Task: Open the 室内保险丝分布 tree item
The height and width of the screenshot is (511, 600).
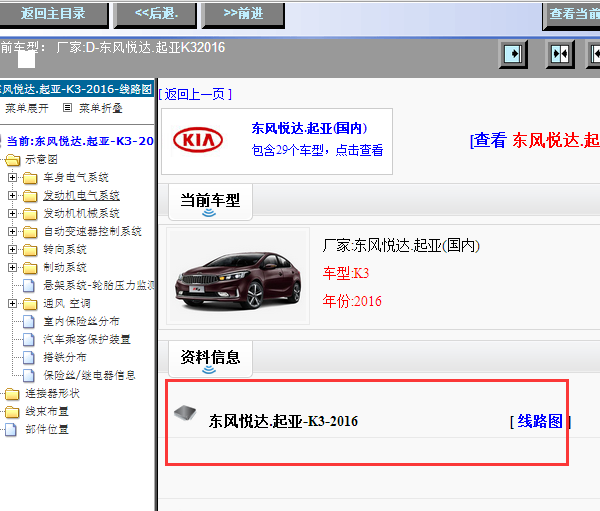Action: tap(81, 321)
